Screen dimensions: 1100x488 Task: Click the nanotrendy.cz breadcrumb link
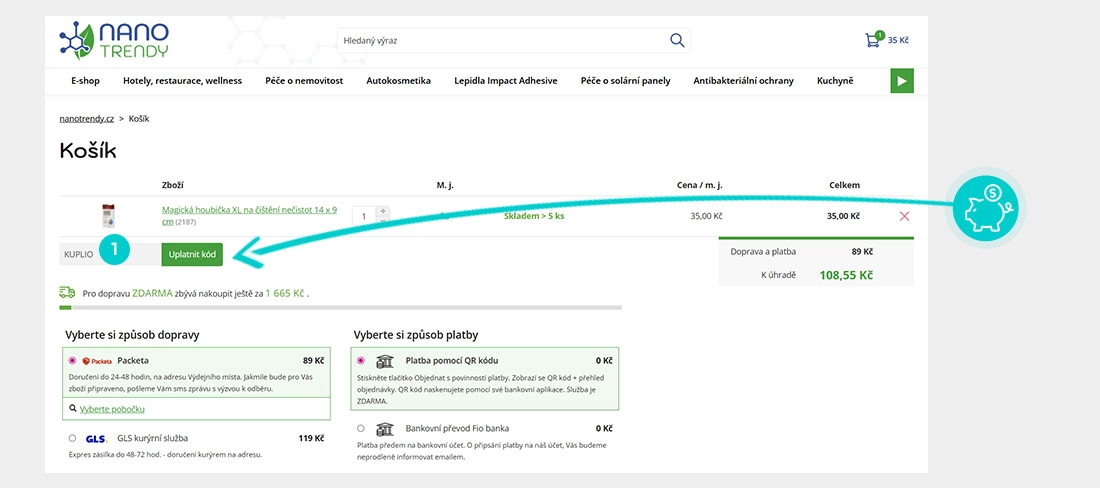87,118
